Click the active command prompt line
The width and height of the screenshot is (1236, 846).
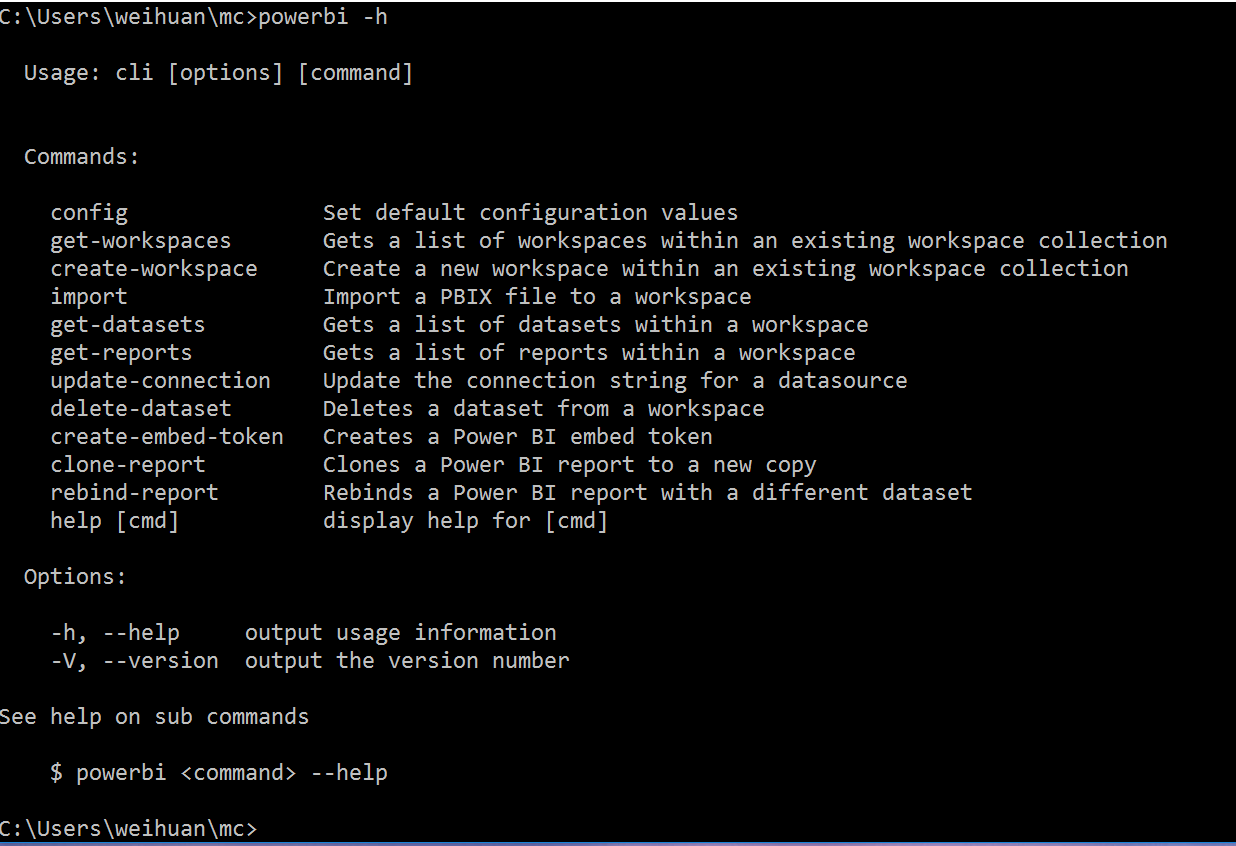point(130,828)
